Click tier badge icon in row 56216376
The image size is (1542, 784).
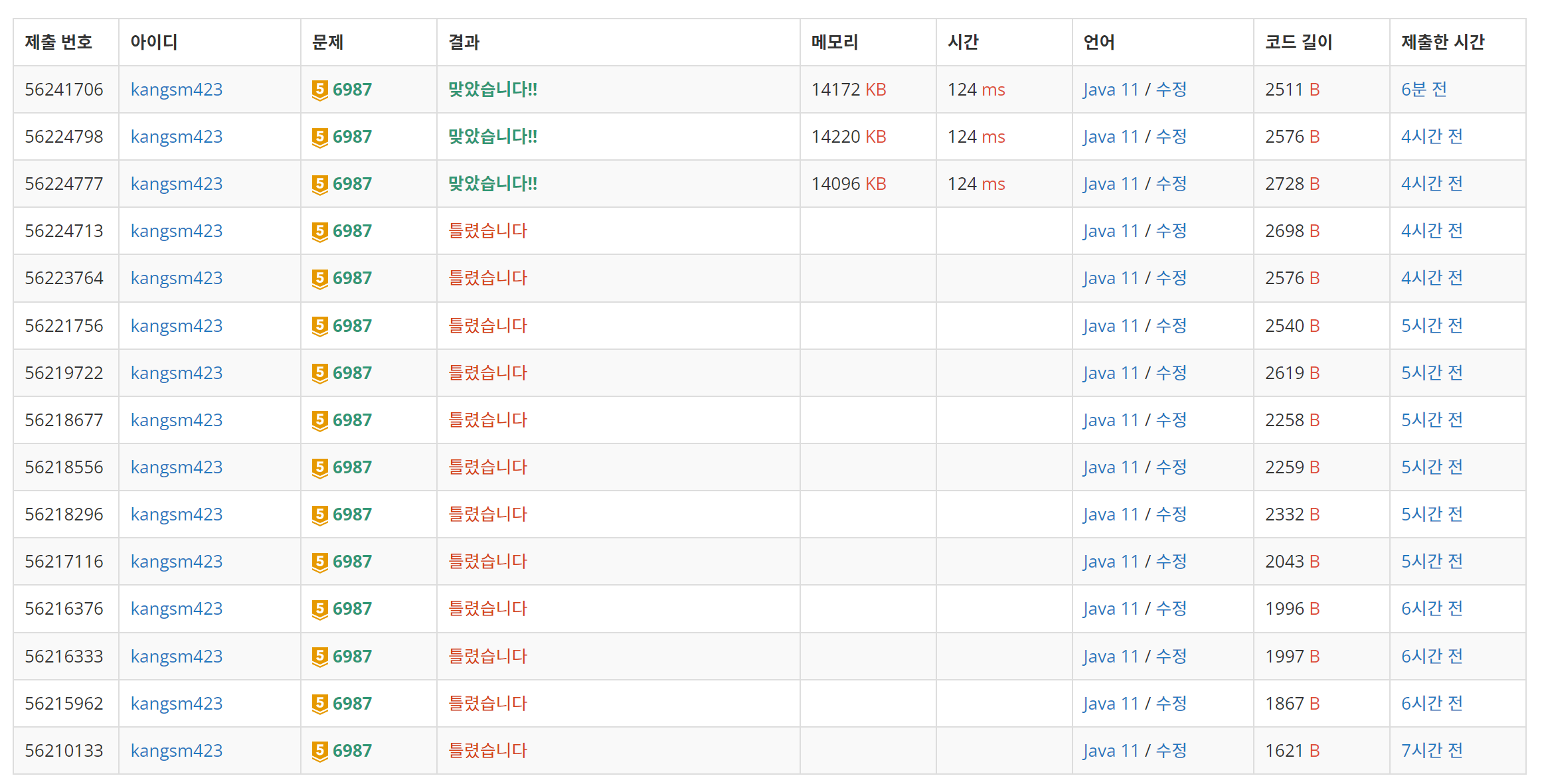(x=319, y=609)
